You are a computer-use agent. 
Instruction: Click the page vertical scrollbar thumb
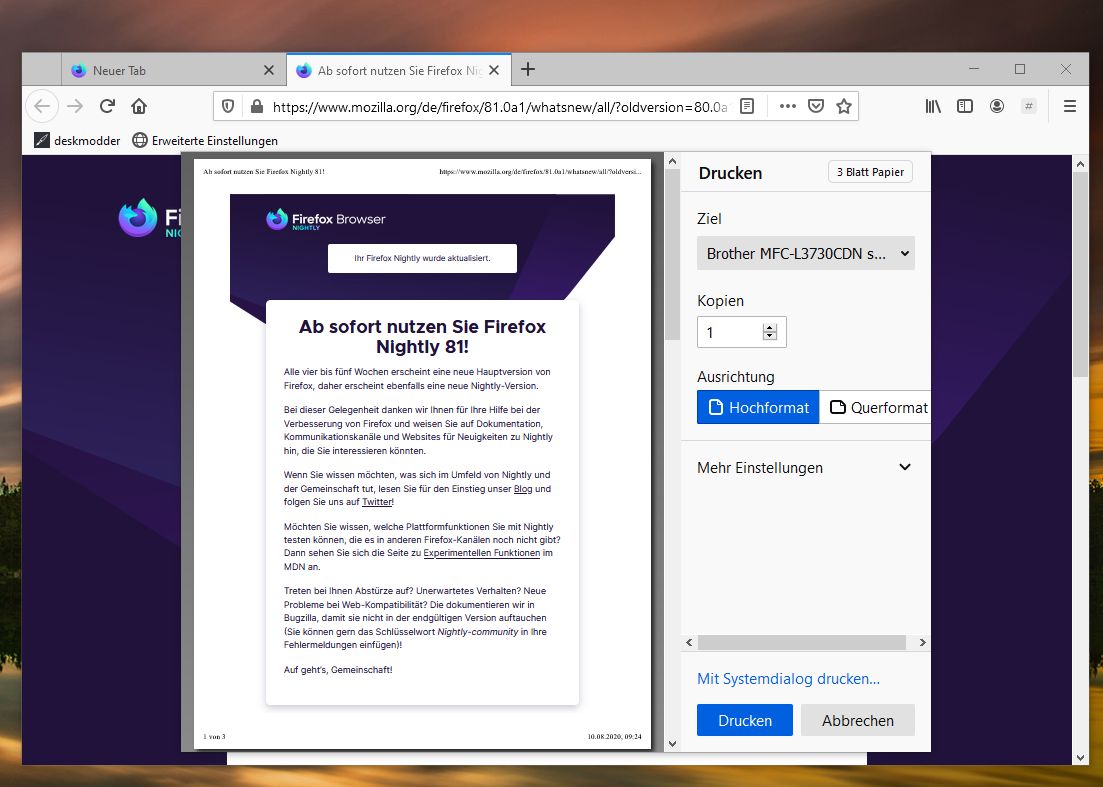(x=1081, y=274)
